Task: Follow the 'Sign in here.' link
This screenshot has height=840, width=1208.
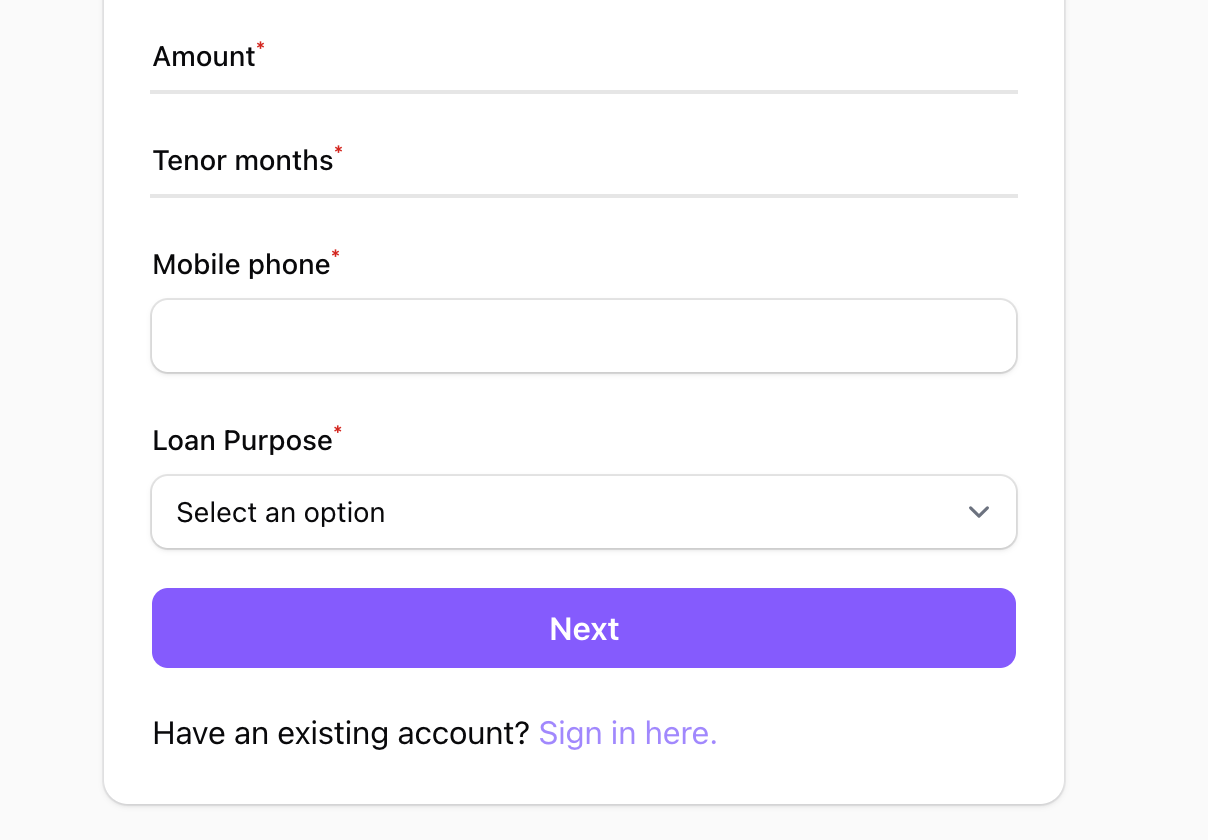Action: (x=627, y=734)
